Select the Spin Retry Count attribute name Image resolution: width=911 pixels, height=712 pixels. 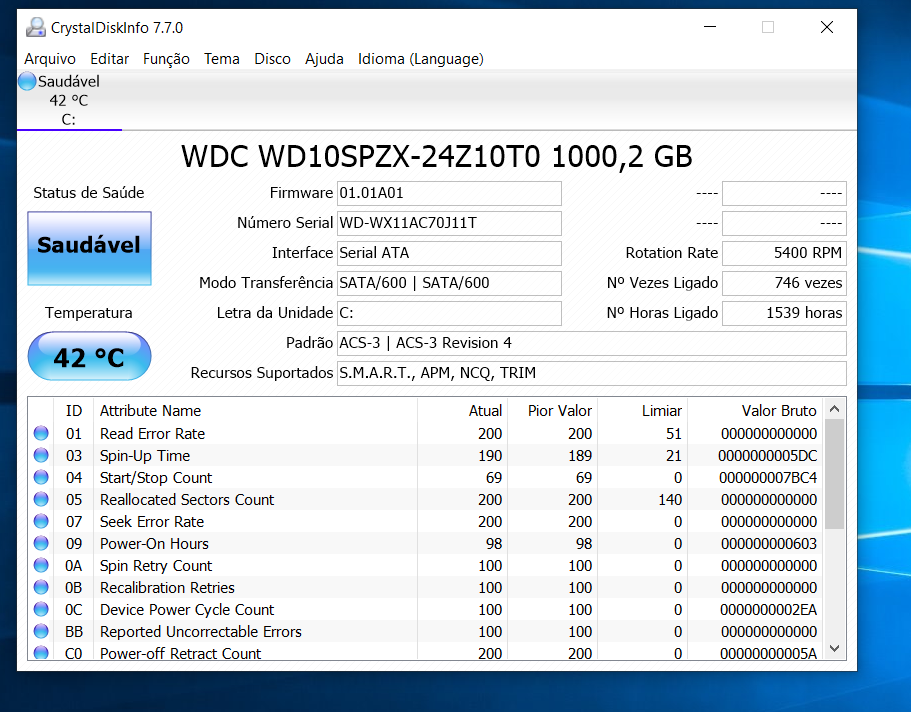coord(156,566)
